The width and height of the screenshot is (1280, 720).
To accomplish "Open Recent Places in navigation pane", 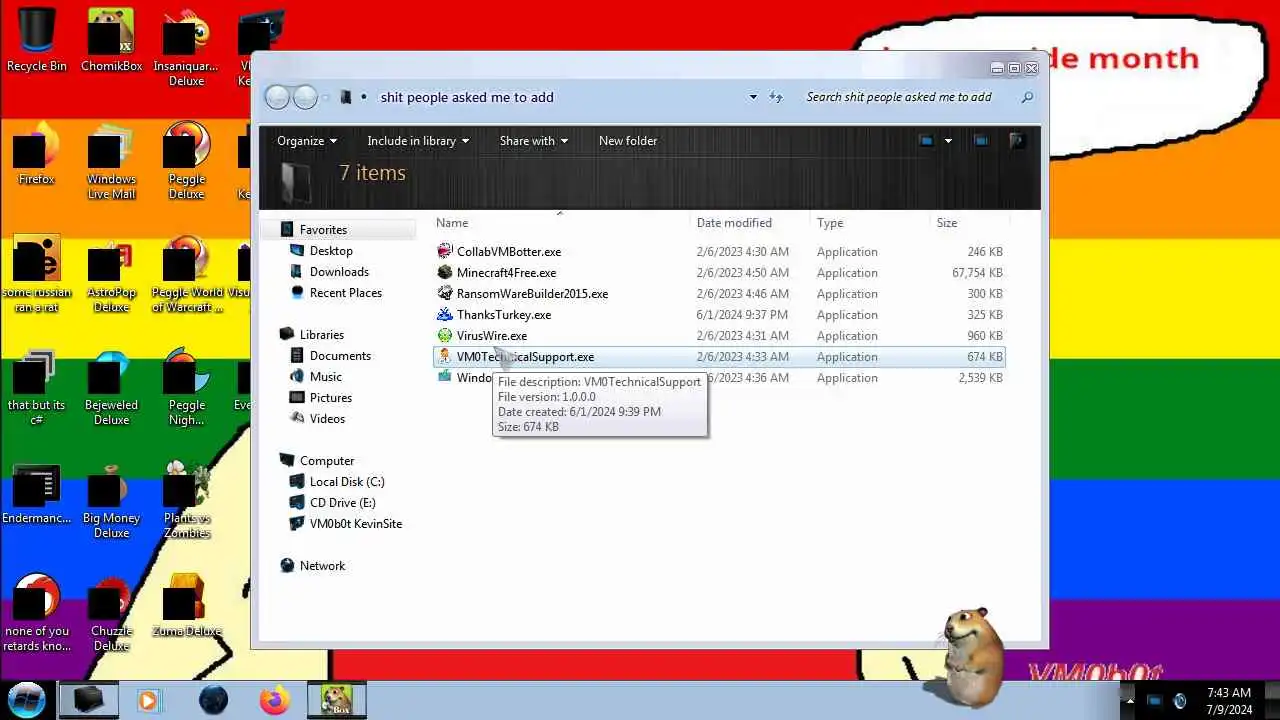I will [x=346, y=293].
